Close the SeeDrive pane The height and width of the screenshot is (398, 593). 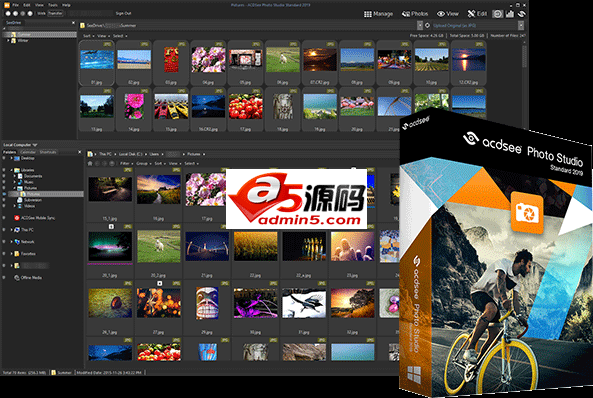point(73,23)
